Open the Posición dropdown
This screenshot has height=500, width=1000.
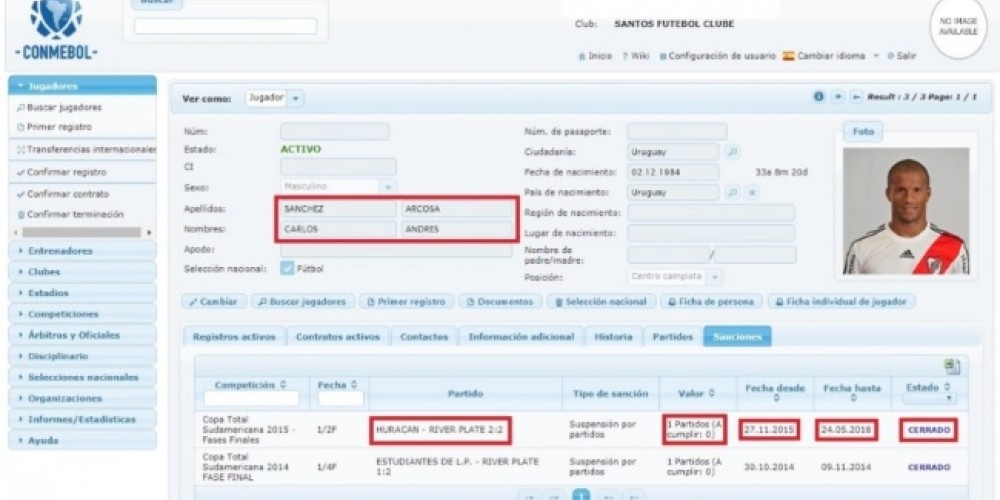click(716, 276)
